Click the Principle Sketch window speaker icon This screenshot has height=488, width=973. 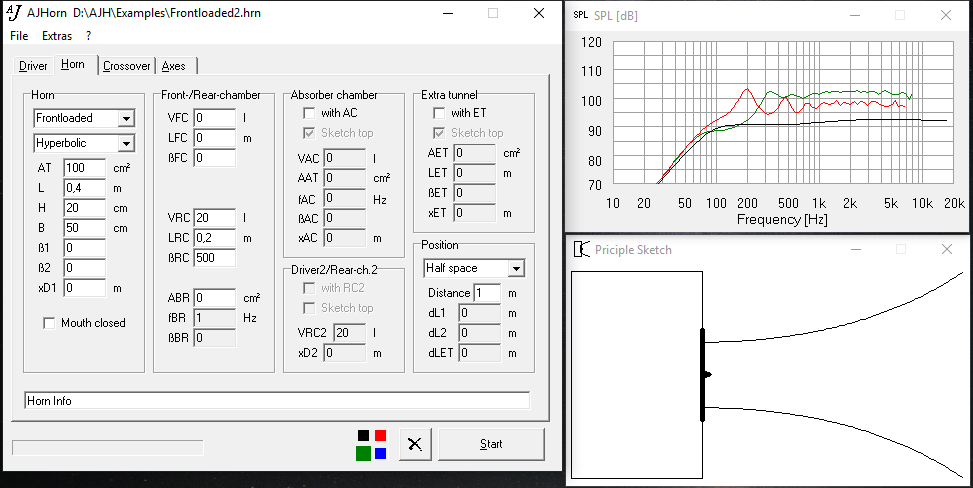pos(581,249)
